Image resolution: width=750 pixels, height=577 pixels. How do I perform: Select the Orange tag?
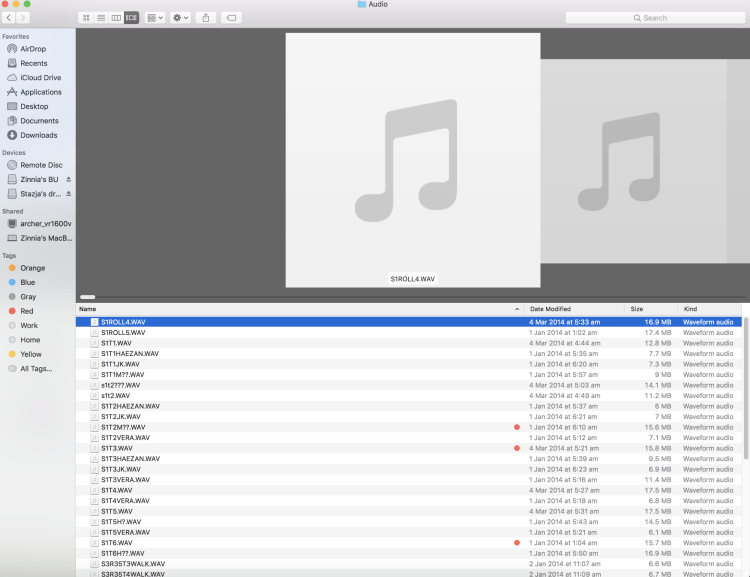tap(33, 268)
